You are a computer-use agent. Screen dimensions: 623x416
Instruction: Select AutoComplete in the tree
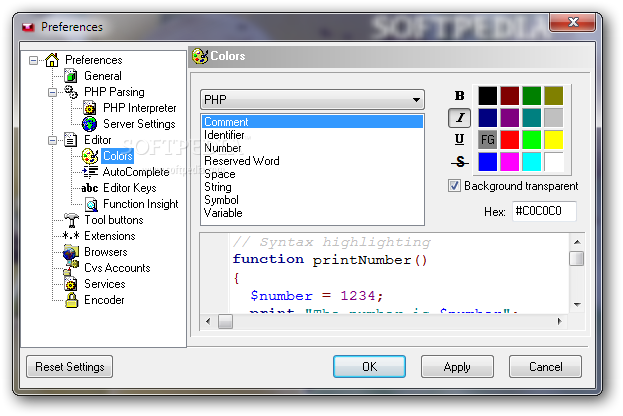click(136, 172)
